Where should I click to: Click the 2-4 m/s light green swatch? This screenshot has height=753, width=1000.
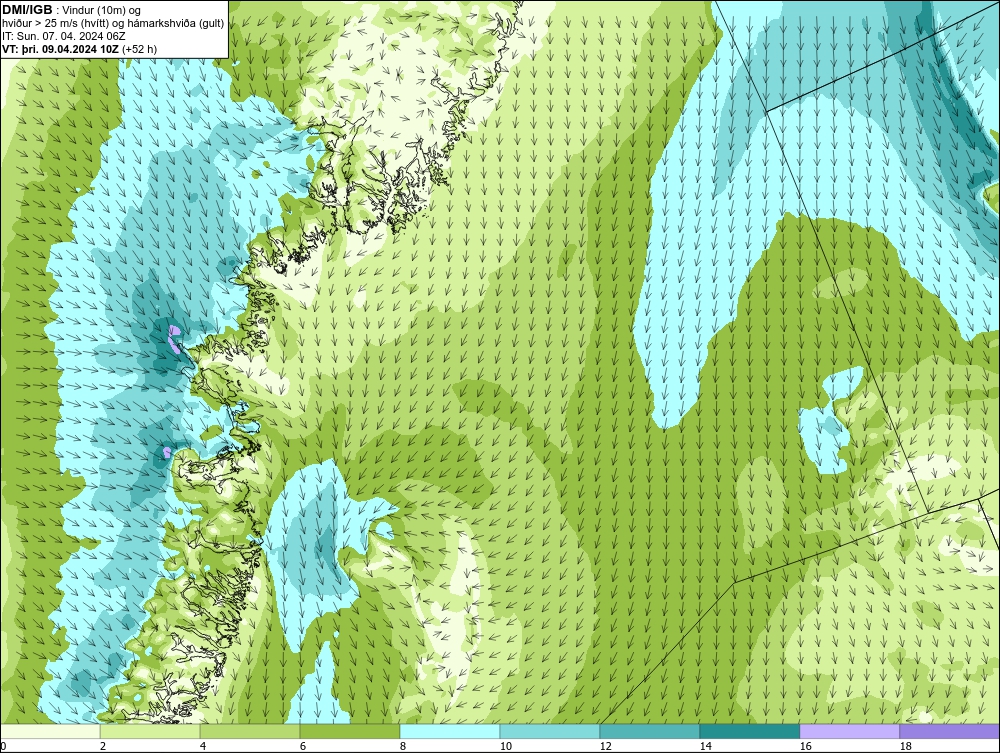coord(150,731)
